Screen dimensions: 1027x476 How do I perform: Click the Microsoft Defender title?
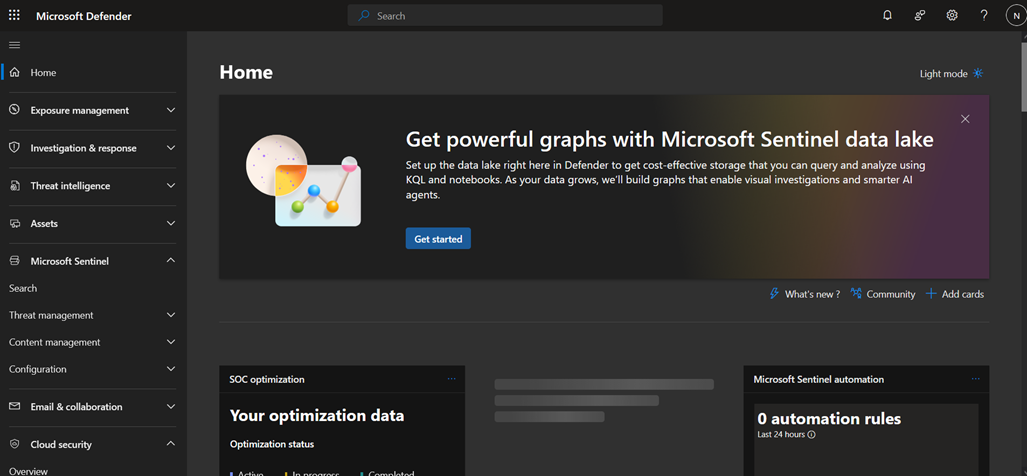84,16
